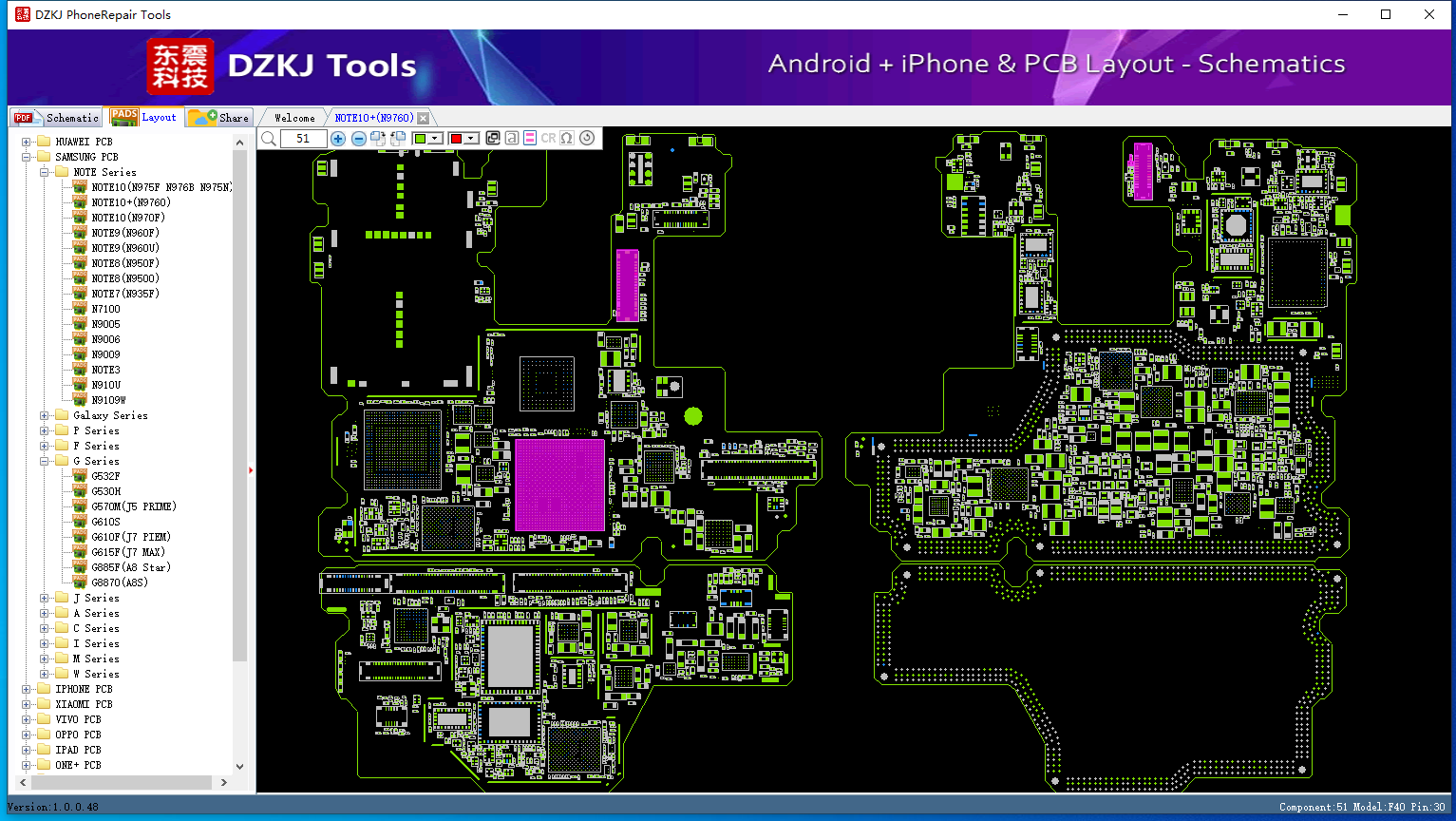1456x821 pixels.
Task: Expand the A Series folder
Action: 45,613
